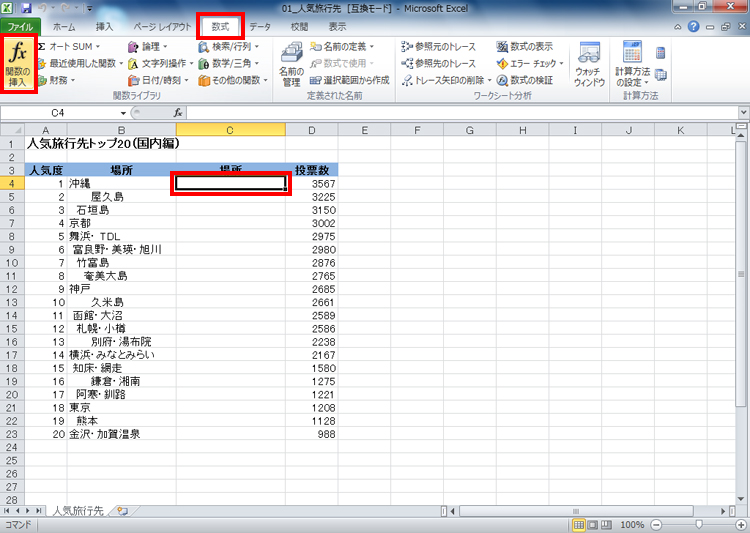Switch to Page Layout view in status bar

(x=593, y=525)
